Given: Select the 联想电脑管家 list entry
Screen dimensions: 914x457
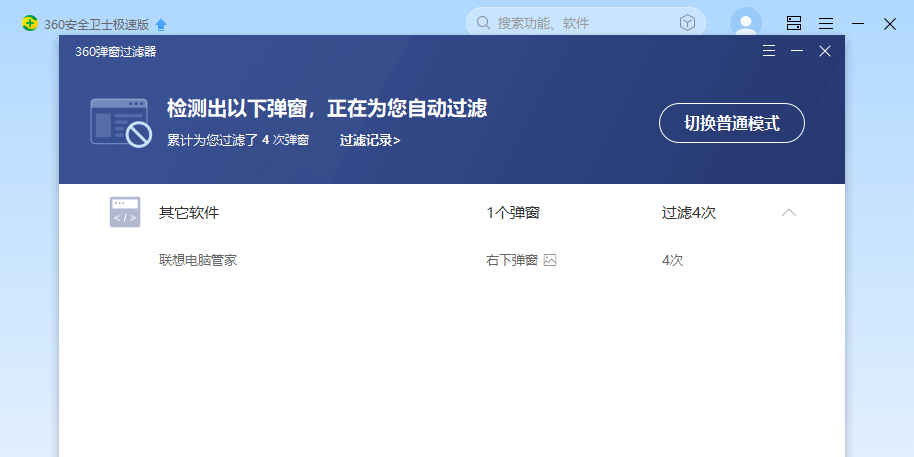Looking at the screenshot, I should click(x=198, y=260).
